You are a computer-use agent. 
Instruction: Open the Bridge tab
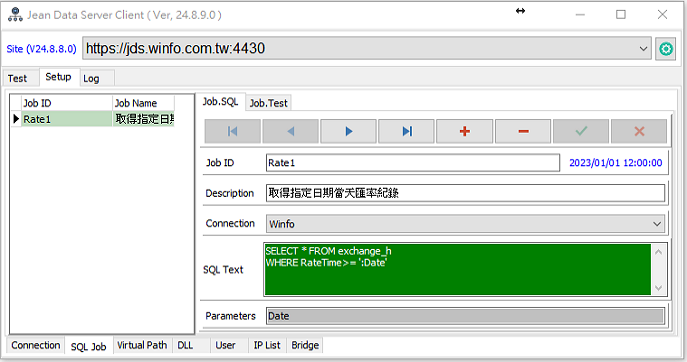click(305, 345)
